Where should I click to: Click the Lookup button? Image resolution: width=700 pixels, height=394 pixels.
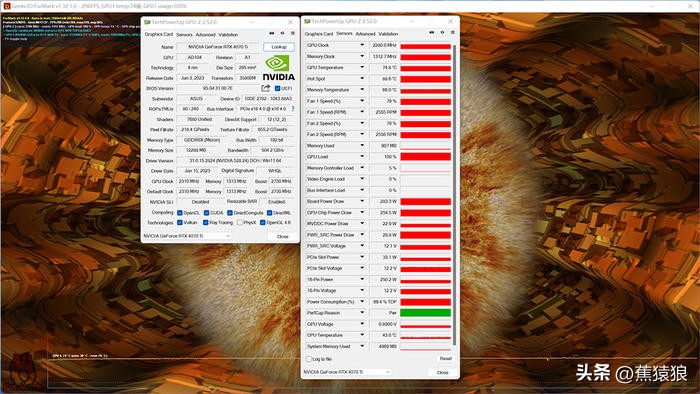click(279, 47)
